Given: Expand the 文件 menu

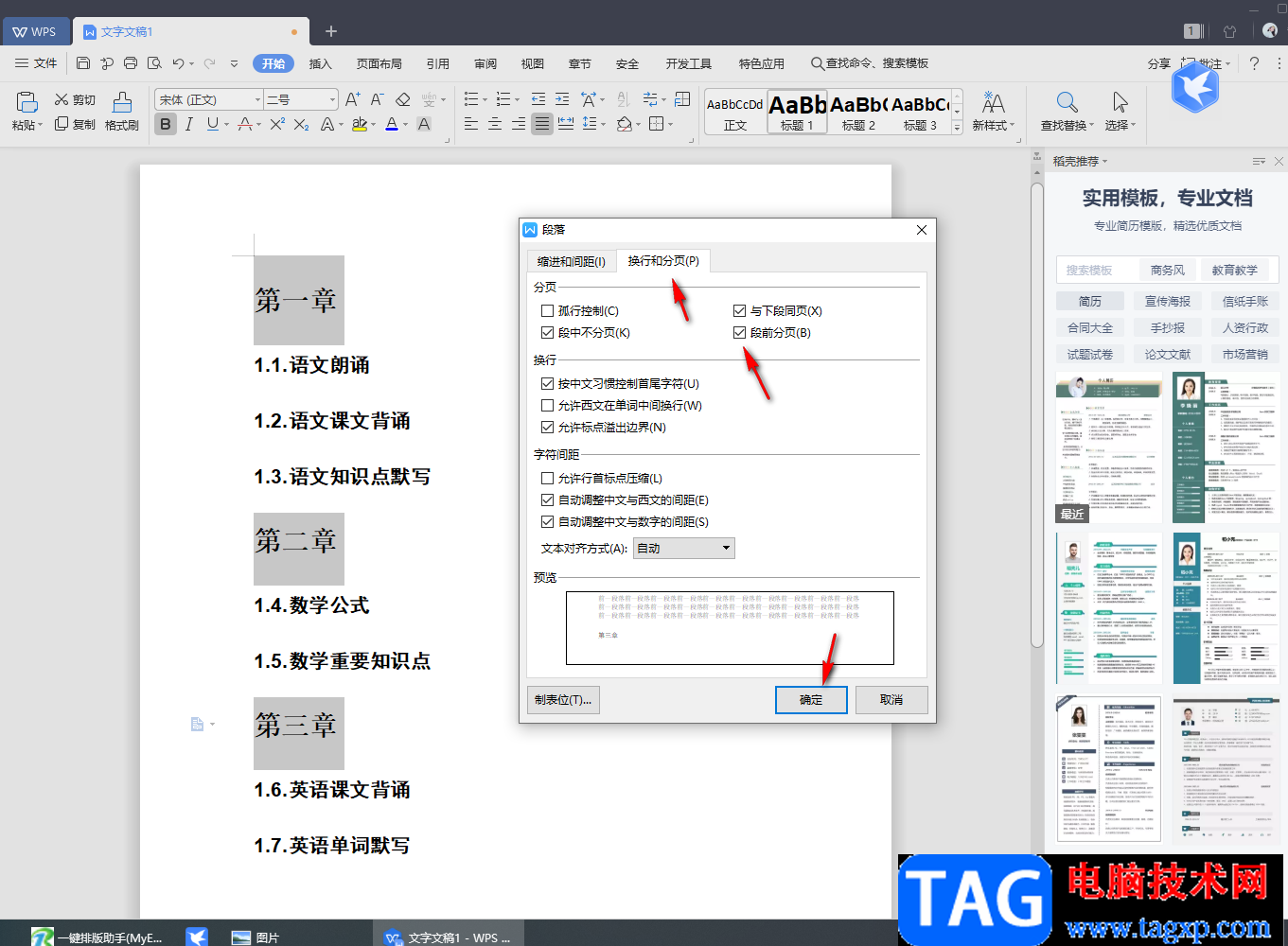Looking at the screenshot, I should click(x=37, y=63).
